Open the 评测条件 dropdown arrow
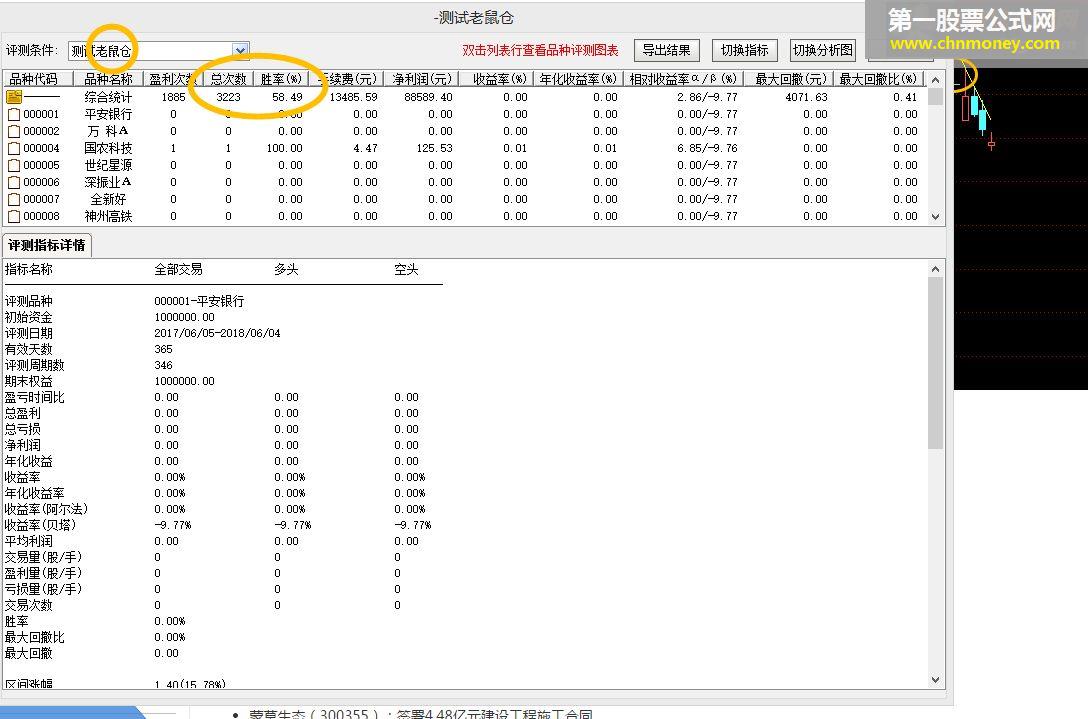This screenshot has height=719, width=1088. [x=240, y=51]
